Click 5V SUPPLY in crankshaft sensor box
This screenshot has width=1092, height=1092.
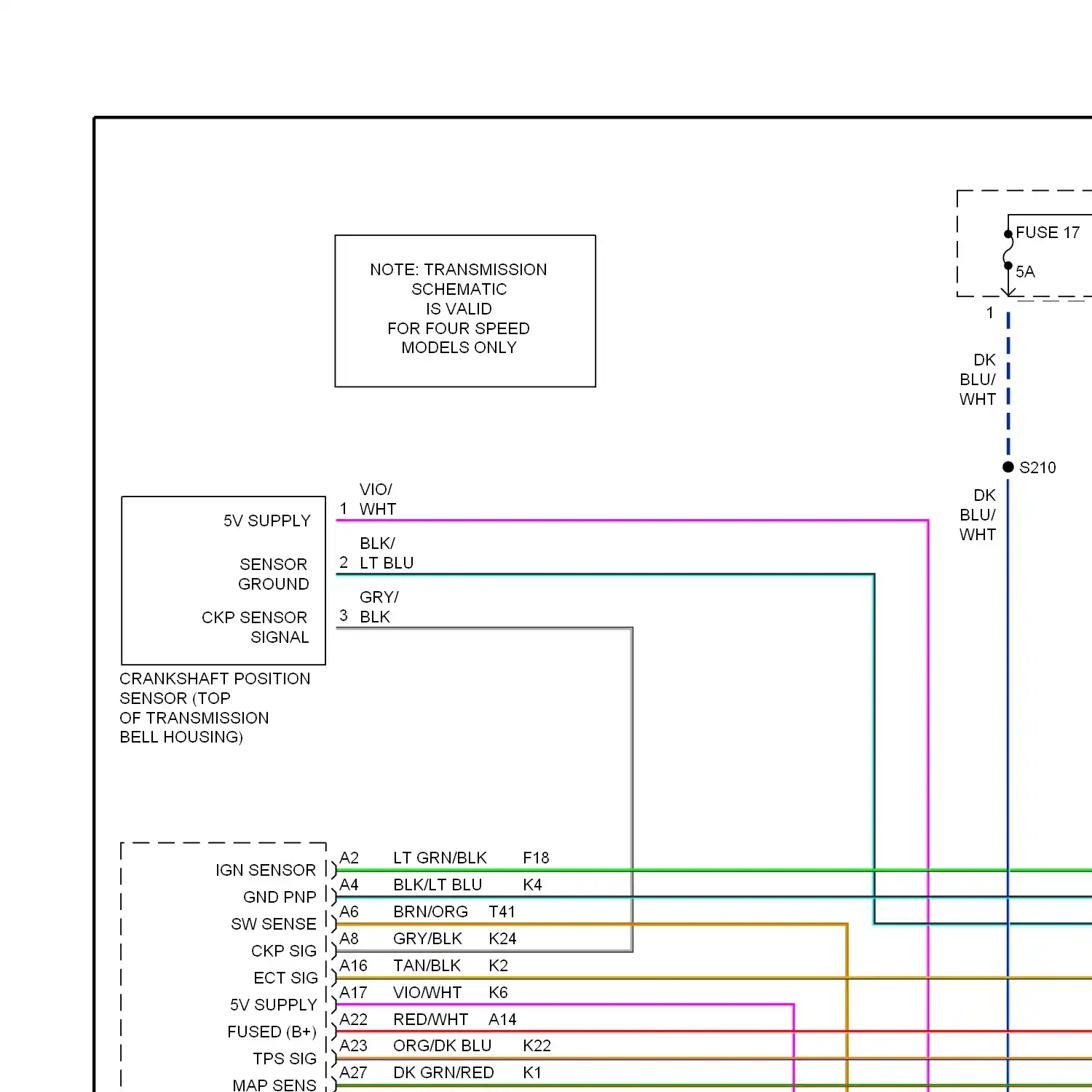(267, 521)
